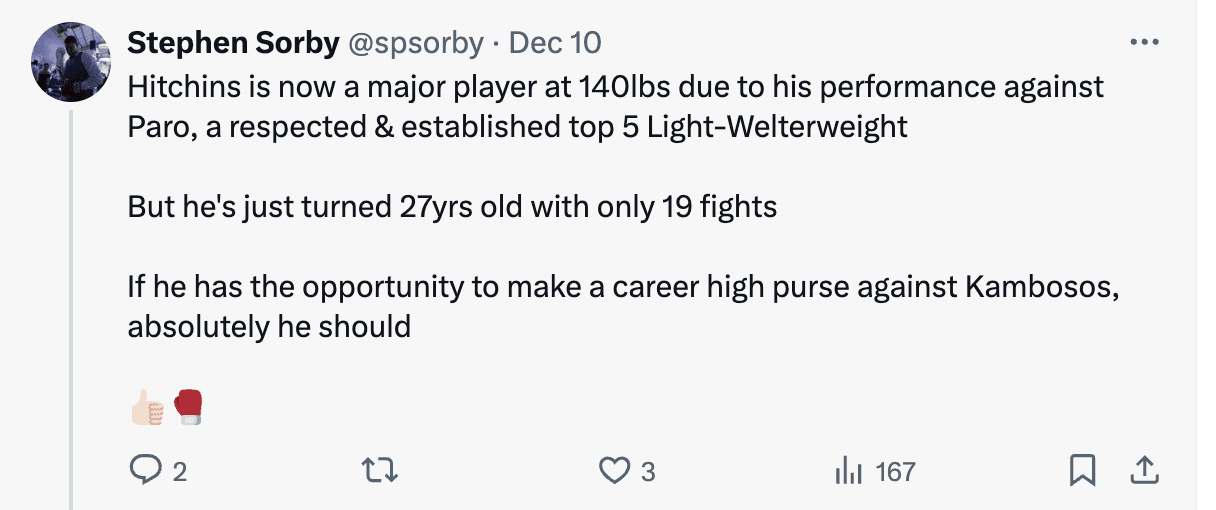The height and width of the screenshot is (510, 1216).
Task: Click the like count number 3
Action: coord(648,472)
